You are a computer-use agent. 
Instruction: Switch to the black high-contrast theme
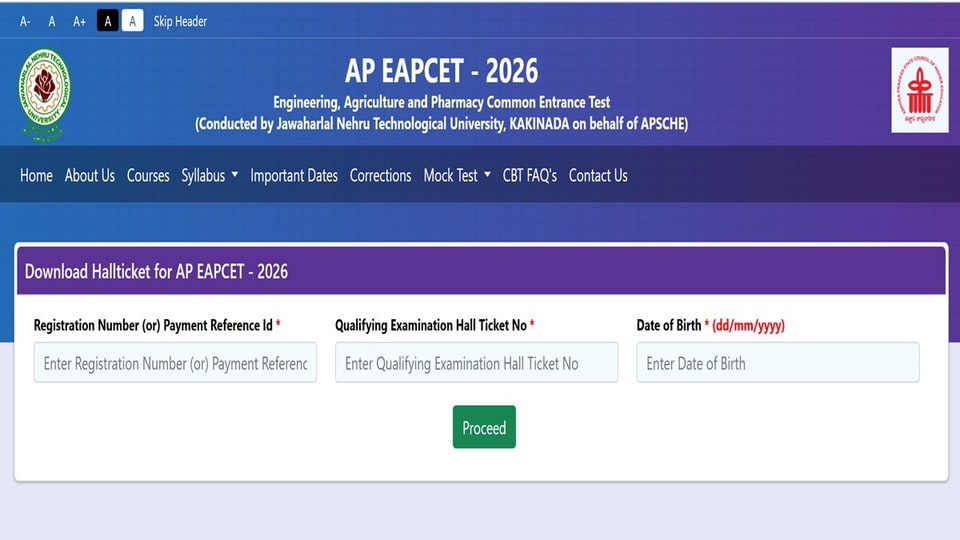tap(108, 21)
